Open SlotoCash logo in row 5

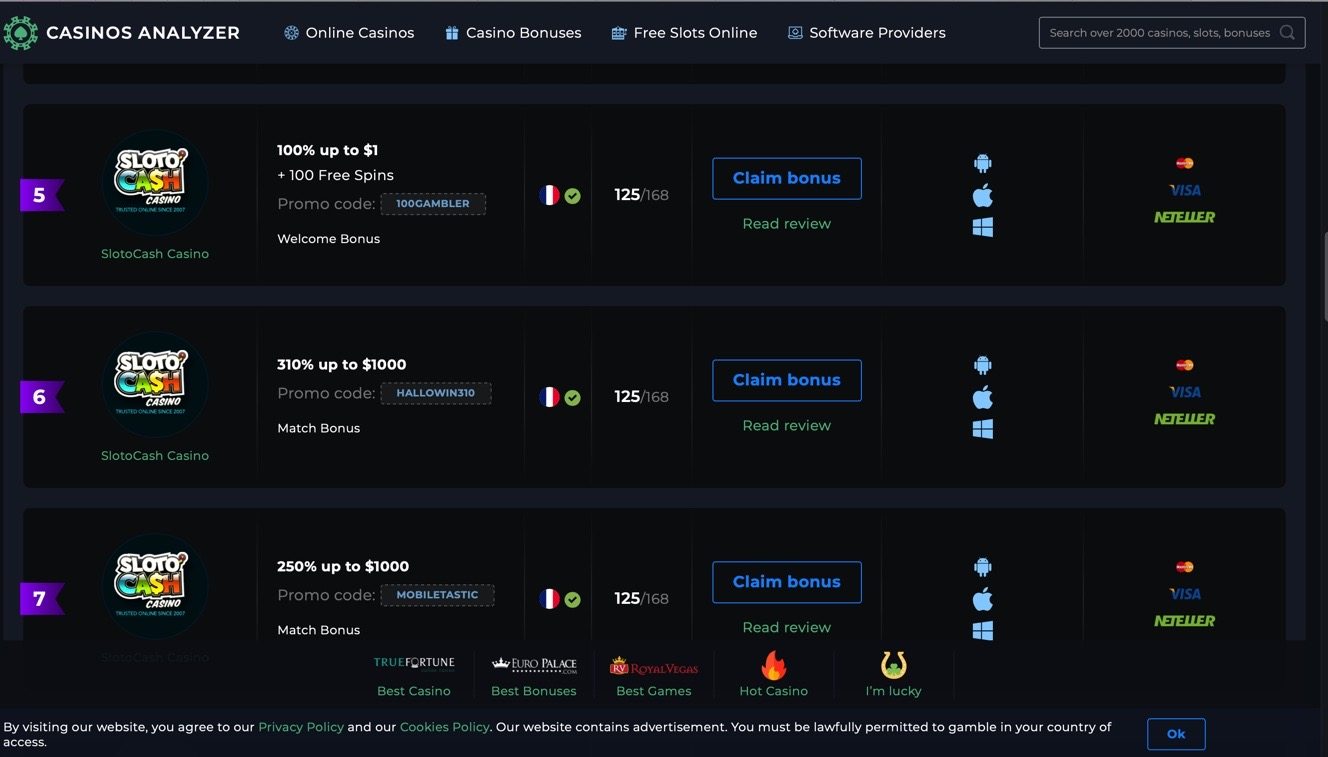[x=155, y=183]
